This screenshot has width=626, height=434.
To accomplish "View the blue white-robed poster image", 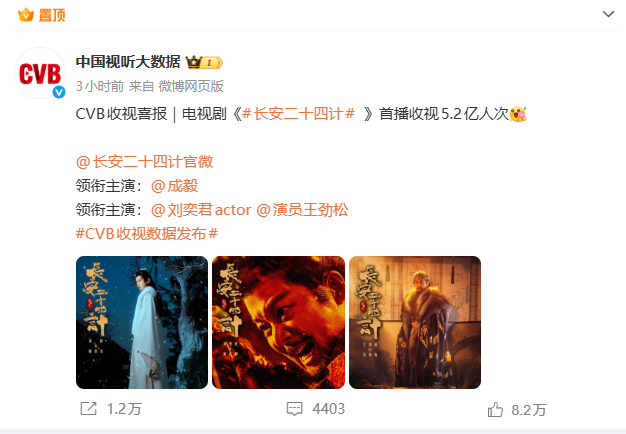I will [142, 322].
